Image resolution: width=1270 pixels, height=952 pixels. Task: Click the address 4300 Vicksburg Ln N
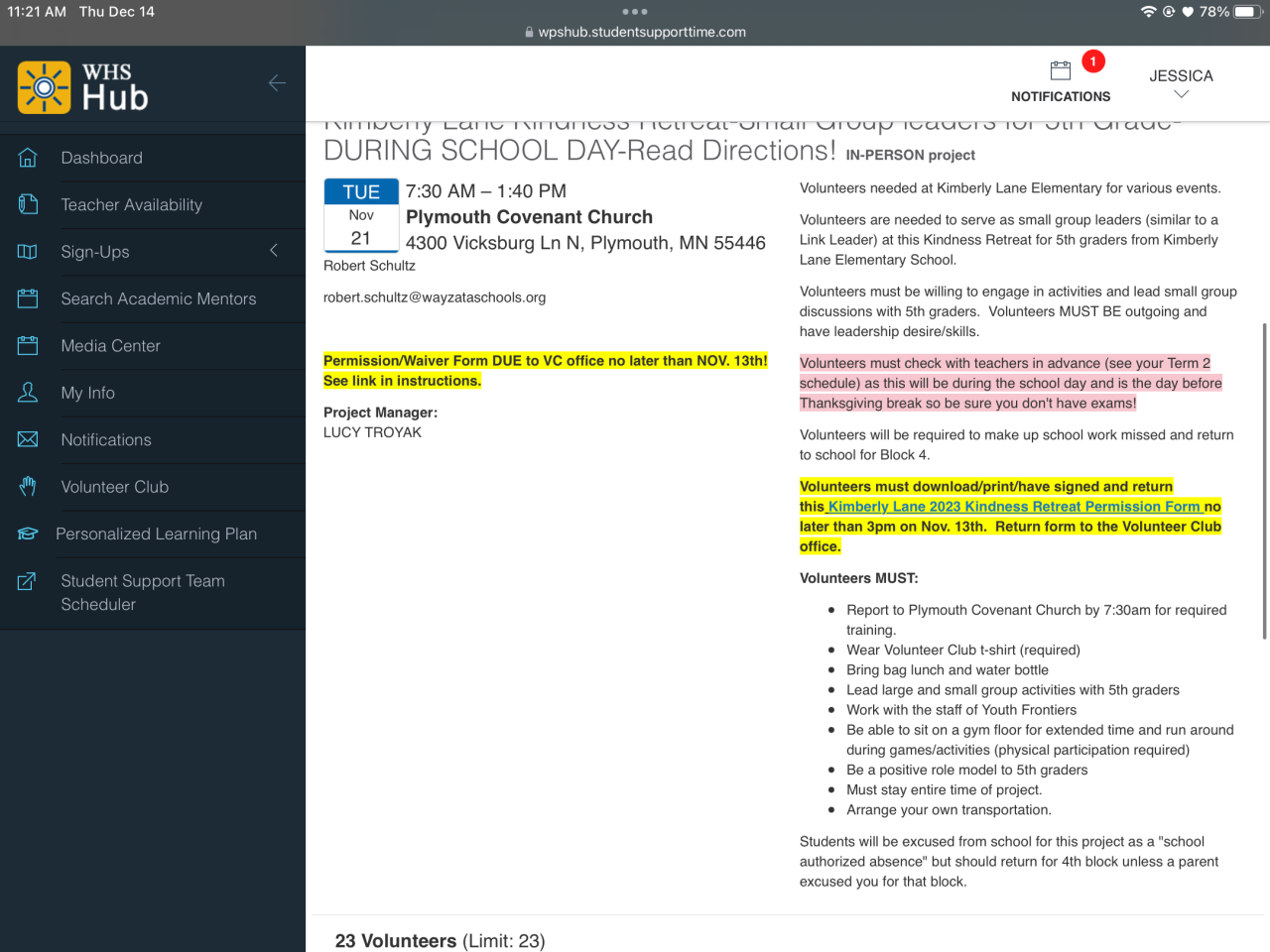[x=585, y=243]
